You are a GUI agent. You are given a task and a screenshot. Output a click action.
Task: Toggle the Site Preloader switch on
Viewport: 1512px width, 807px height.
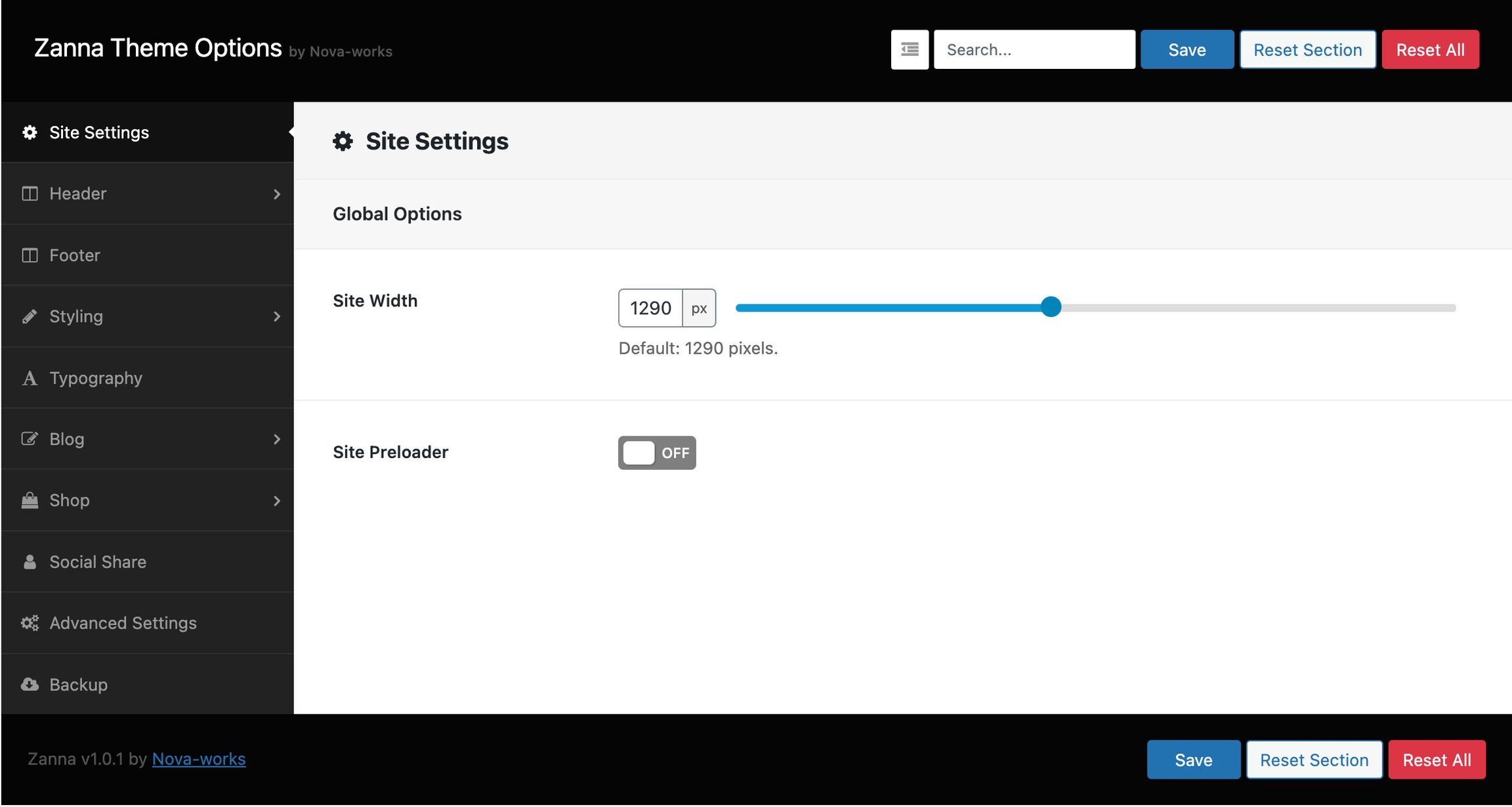(656, 453)
